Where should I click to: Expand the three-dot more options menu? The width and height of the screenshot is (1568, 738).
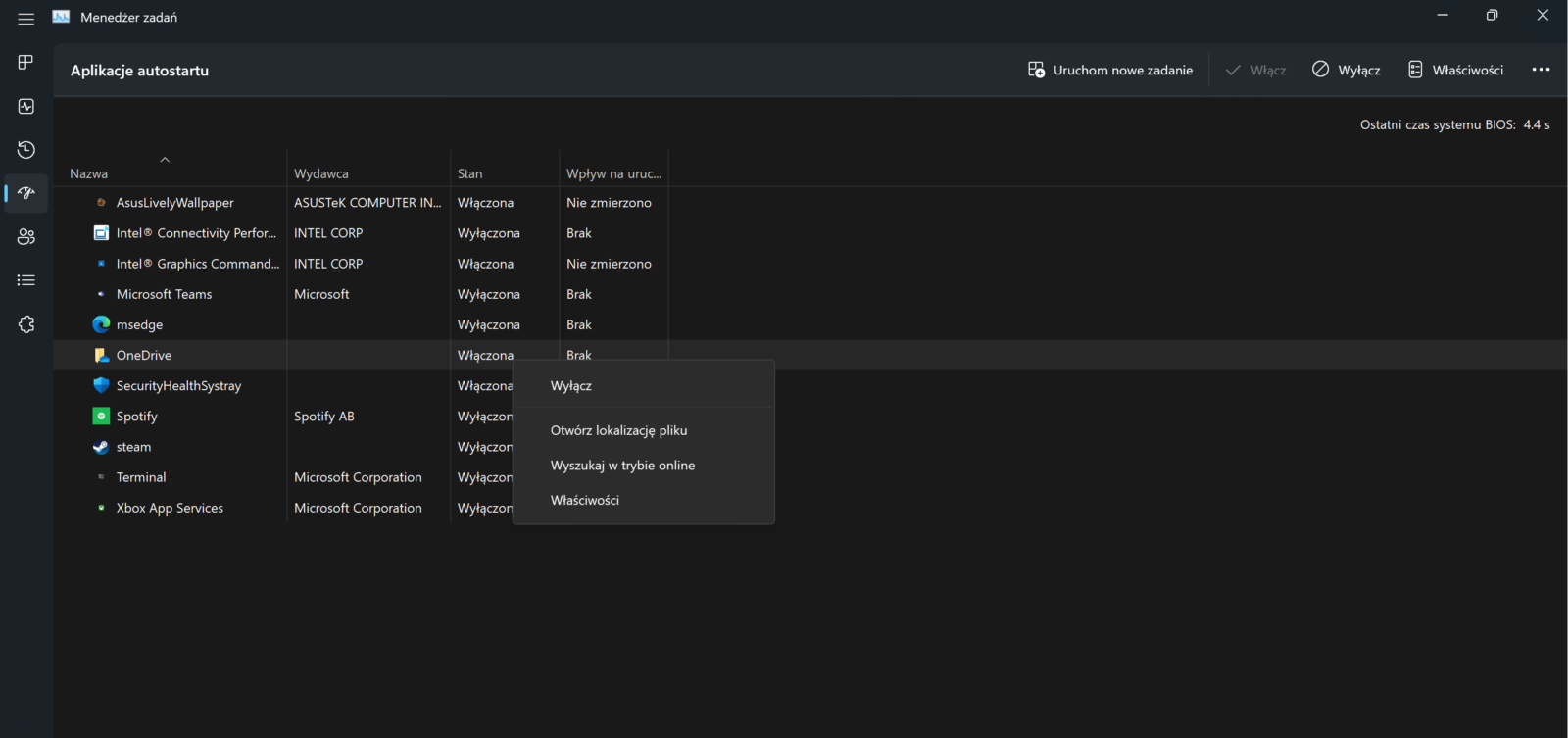1541,70
